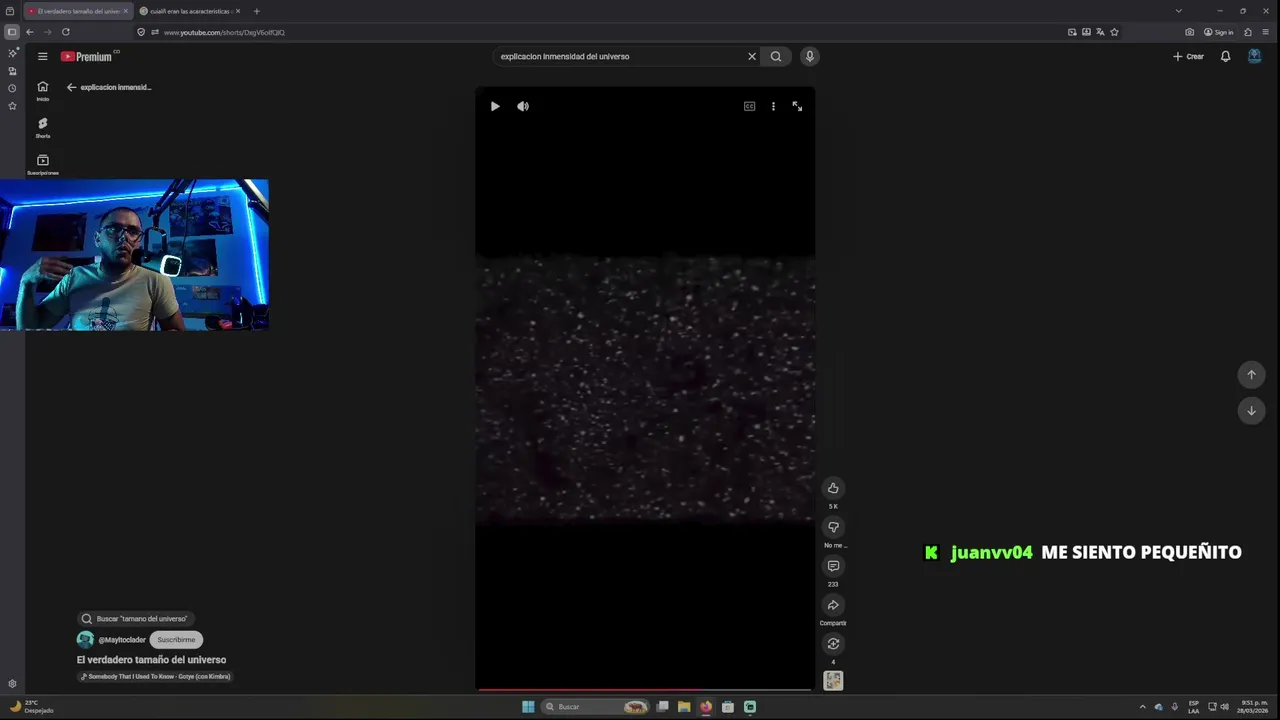
Task: Open Firefox from the taskbar
Action: 706,707
